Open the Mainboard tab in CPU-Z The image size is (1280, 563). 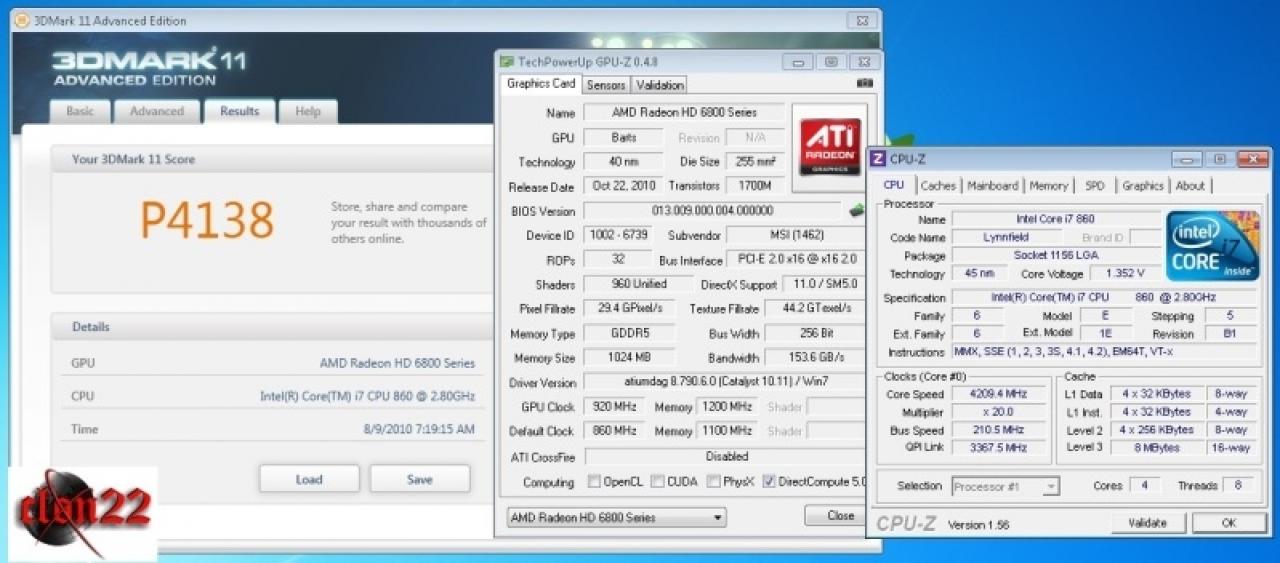[x=993, y=185]
